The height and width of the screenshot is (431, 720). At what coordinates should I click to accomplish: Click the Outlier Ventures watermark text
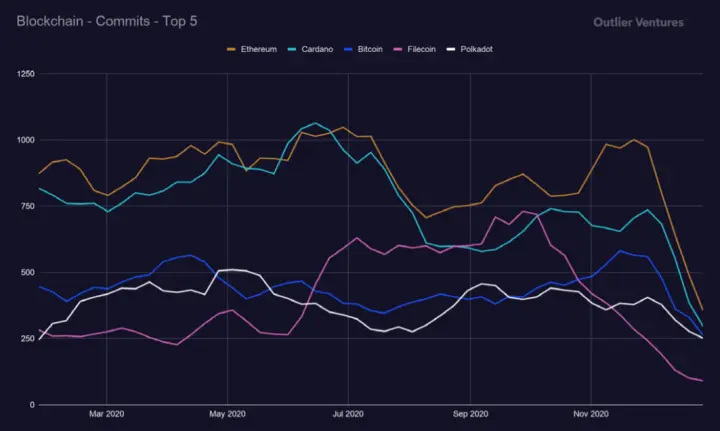(638, 22)
